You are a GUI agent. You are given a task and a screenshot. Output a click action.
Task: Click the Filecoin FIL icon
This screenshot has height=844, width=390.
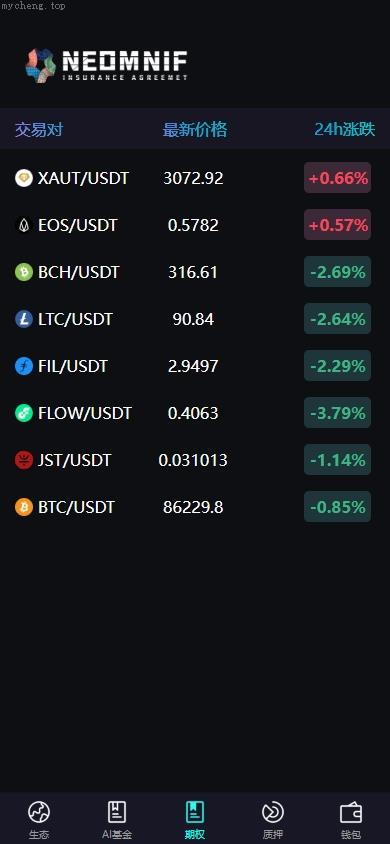coord(24,366)
